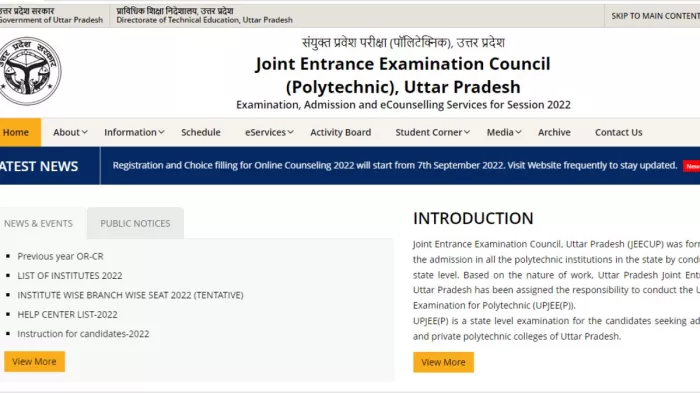
Task: Switch to the Public Notices tab
Action: tap(135, 223)
